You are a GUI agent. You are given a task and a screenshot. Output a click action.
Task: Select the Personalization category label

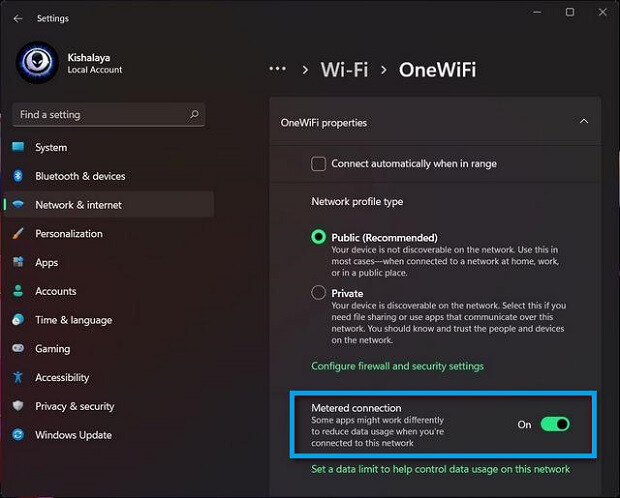coord(69,234)
